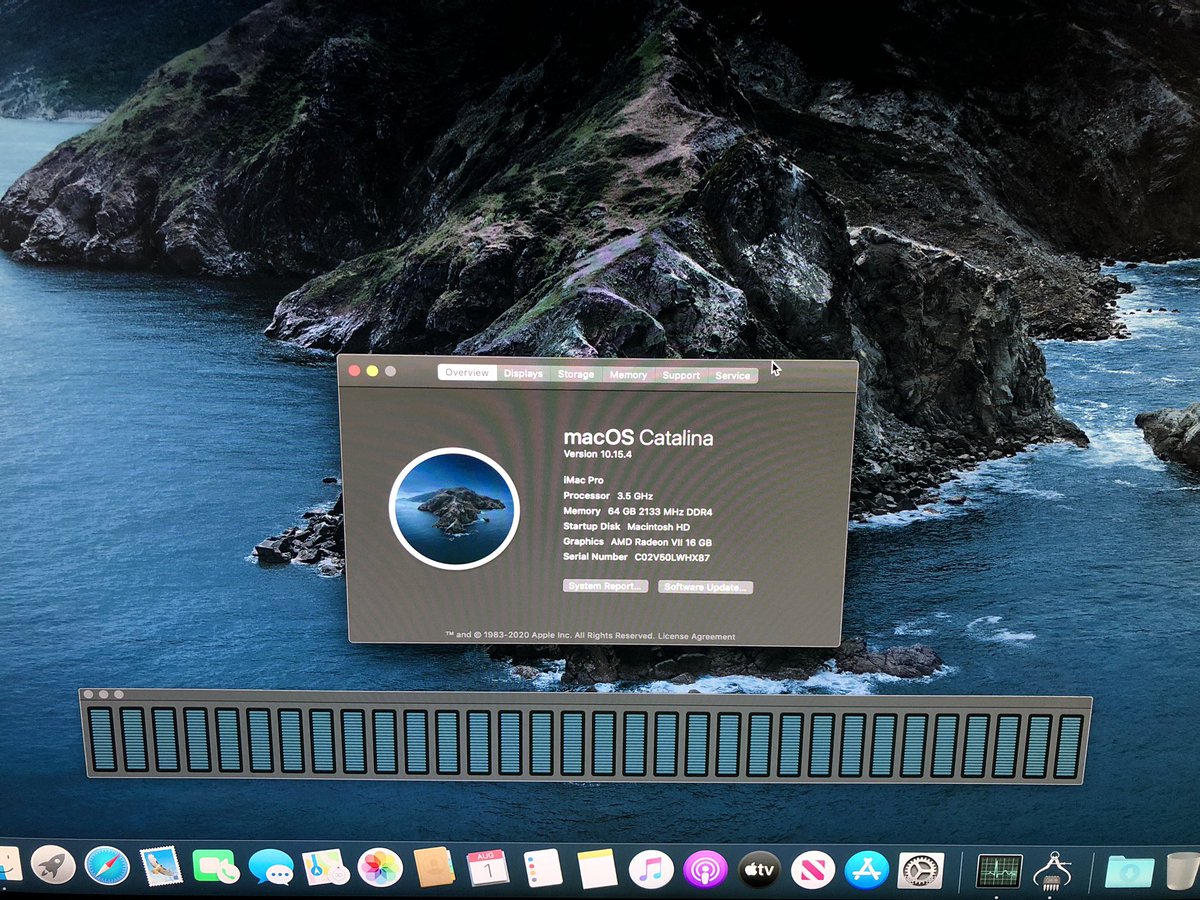Launch Maps from the dock

pos(326,868)
